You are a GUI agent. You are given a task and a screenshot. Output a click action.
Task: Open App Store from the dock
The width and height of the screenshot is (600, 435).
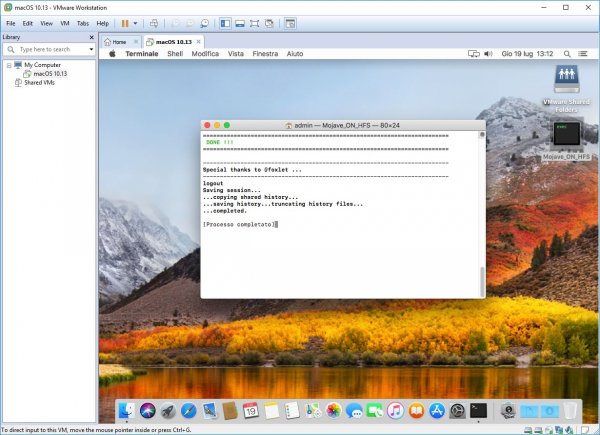(x=437, y=411)
